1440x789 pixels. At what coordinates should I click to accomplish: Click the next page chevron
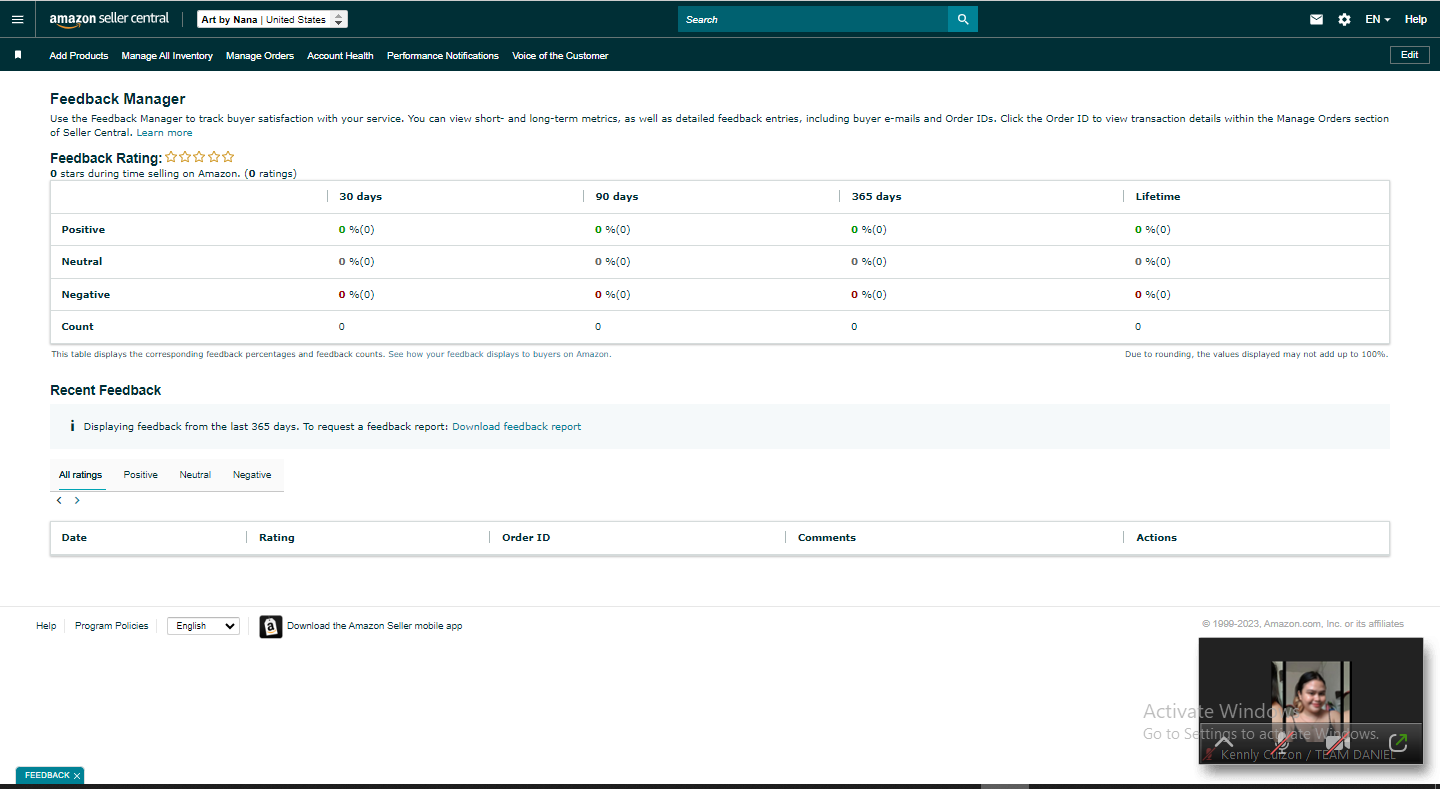77,500
